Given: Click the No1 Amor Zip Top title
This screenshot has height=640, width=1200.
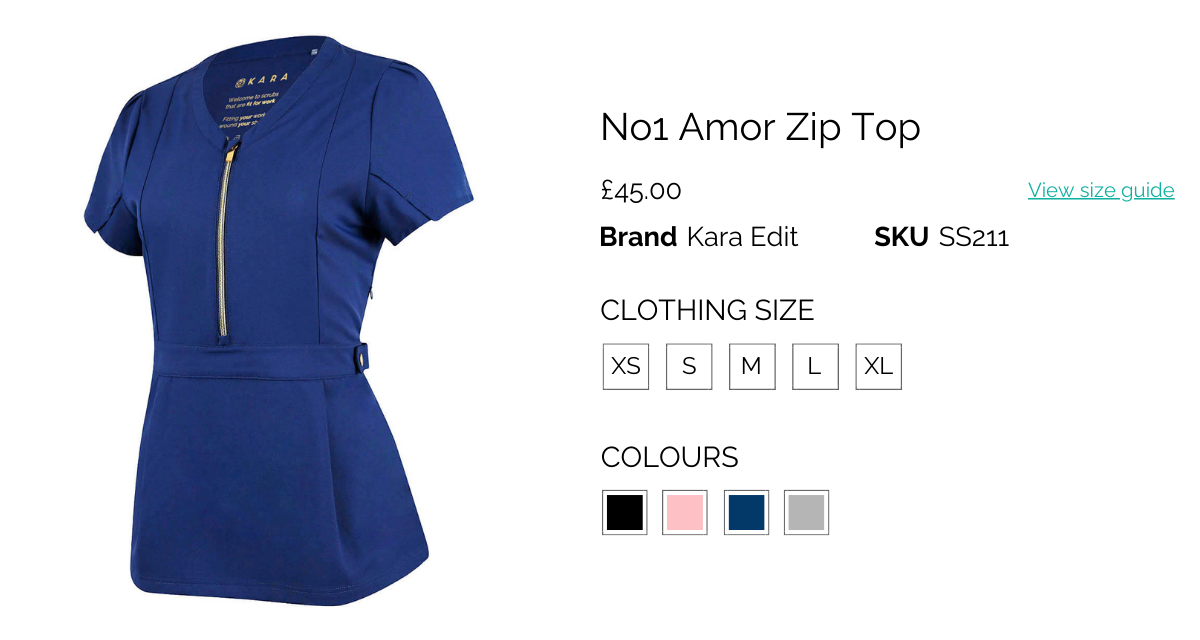Looking at the screenshot, I should pyautogui.click(x=760, y=128).
